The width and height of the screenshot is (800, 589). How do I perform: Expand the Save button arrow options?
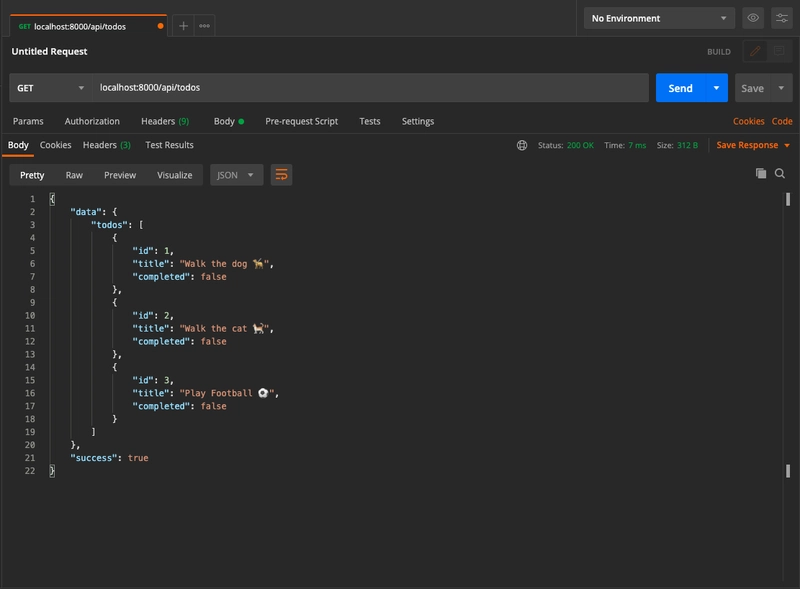(x=781, y=88)
